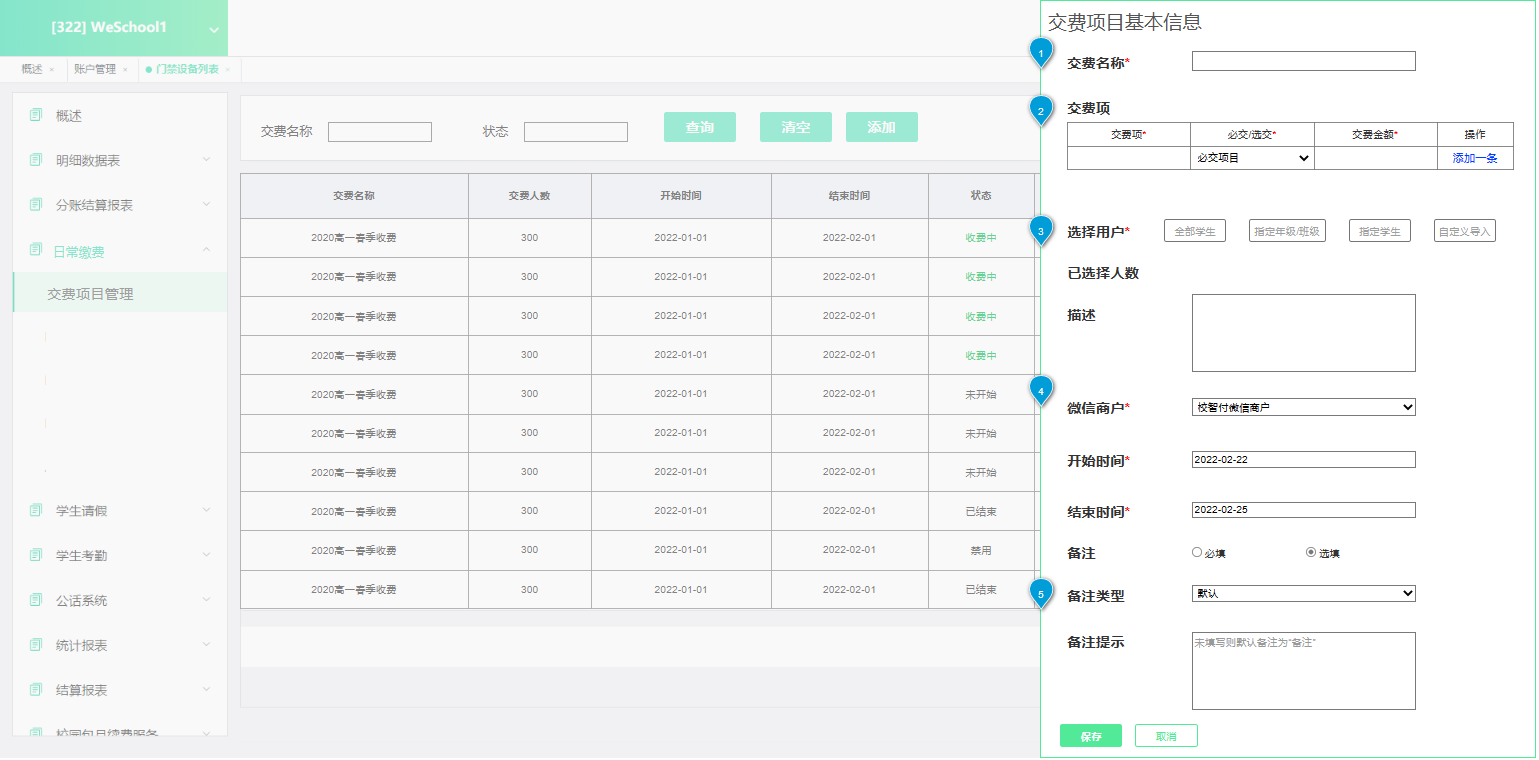Open the 必交项目 dropdown in 交费项 table
1539x760 pixels.
[x=1252, y=158]
